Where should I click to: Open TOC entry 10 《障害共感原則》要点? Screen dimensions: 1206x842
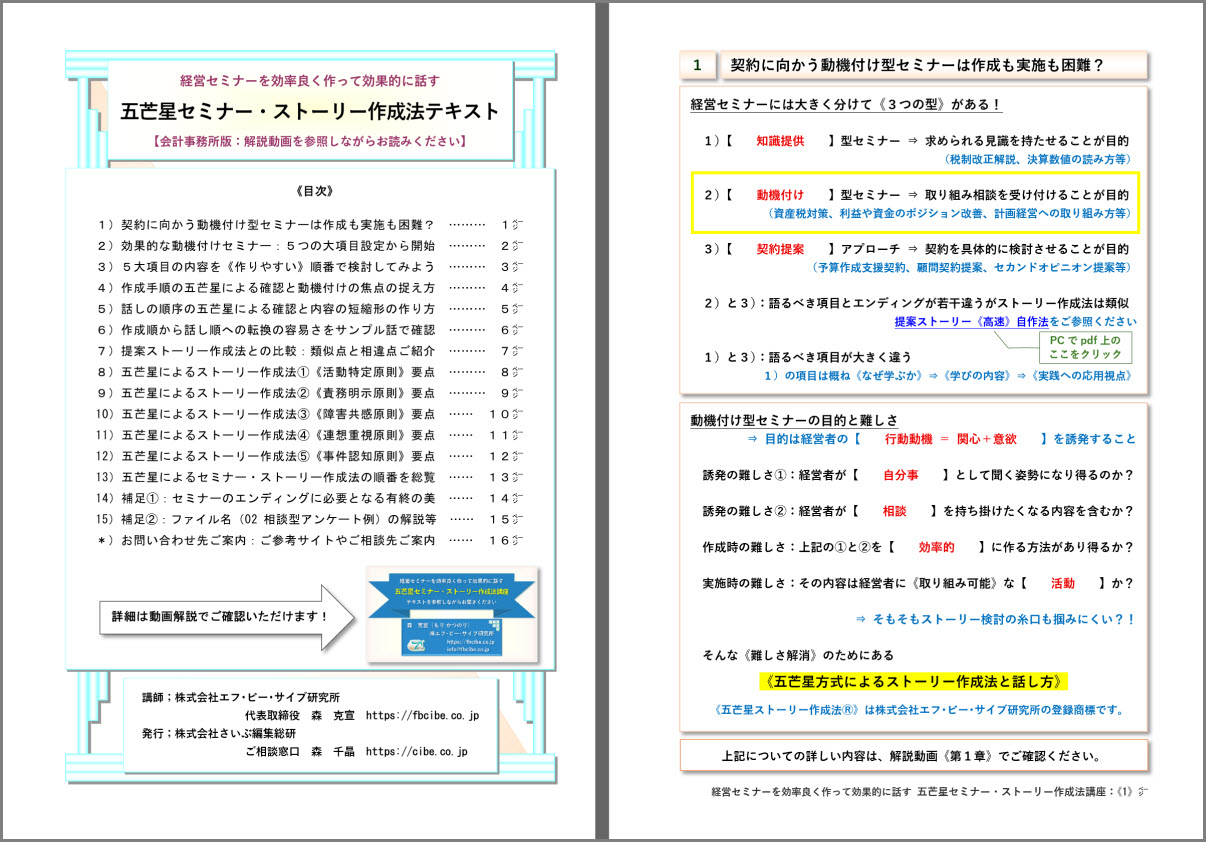point(267,414)
